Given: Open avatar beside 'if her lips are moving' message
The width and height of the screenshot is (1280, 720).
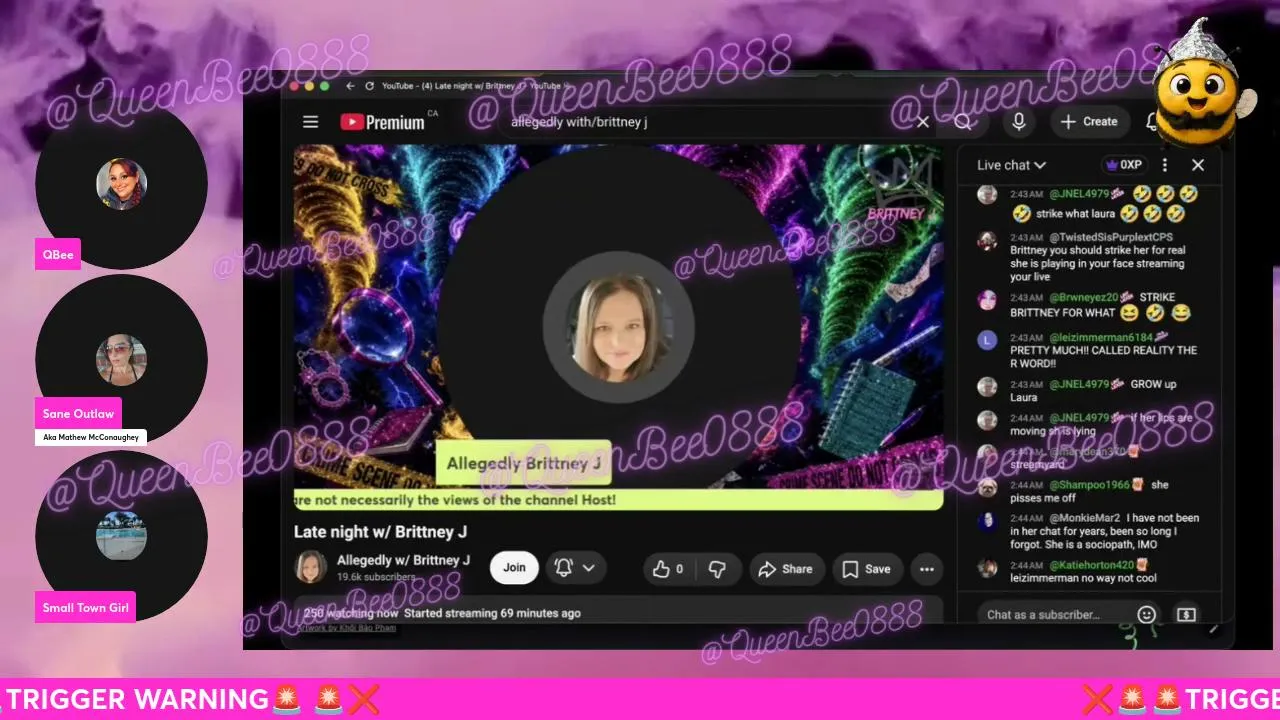Looking at the screenshot, I should (987, 421).
